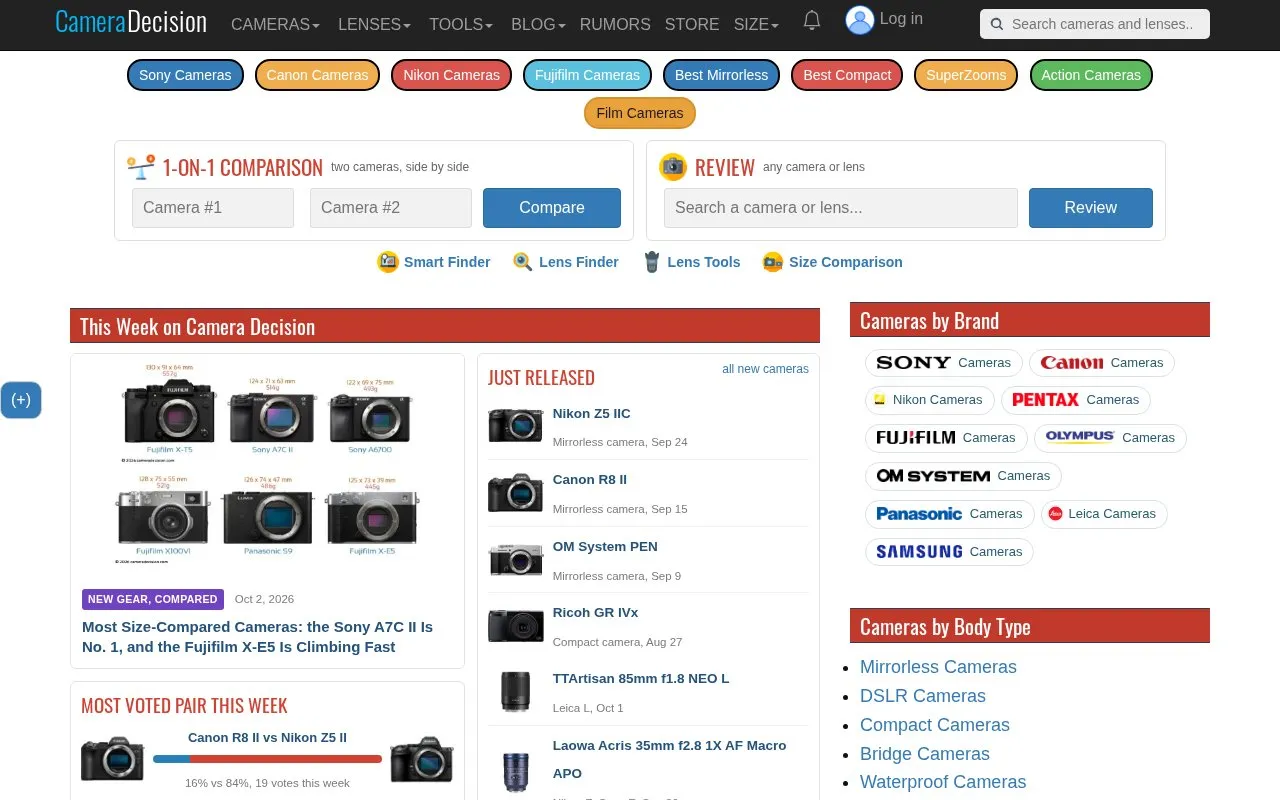The width and height of the screenshot is (1280, 800).
Task: Click the Canon logo in brands
Action: click(1072, 363)
